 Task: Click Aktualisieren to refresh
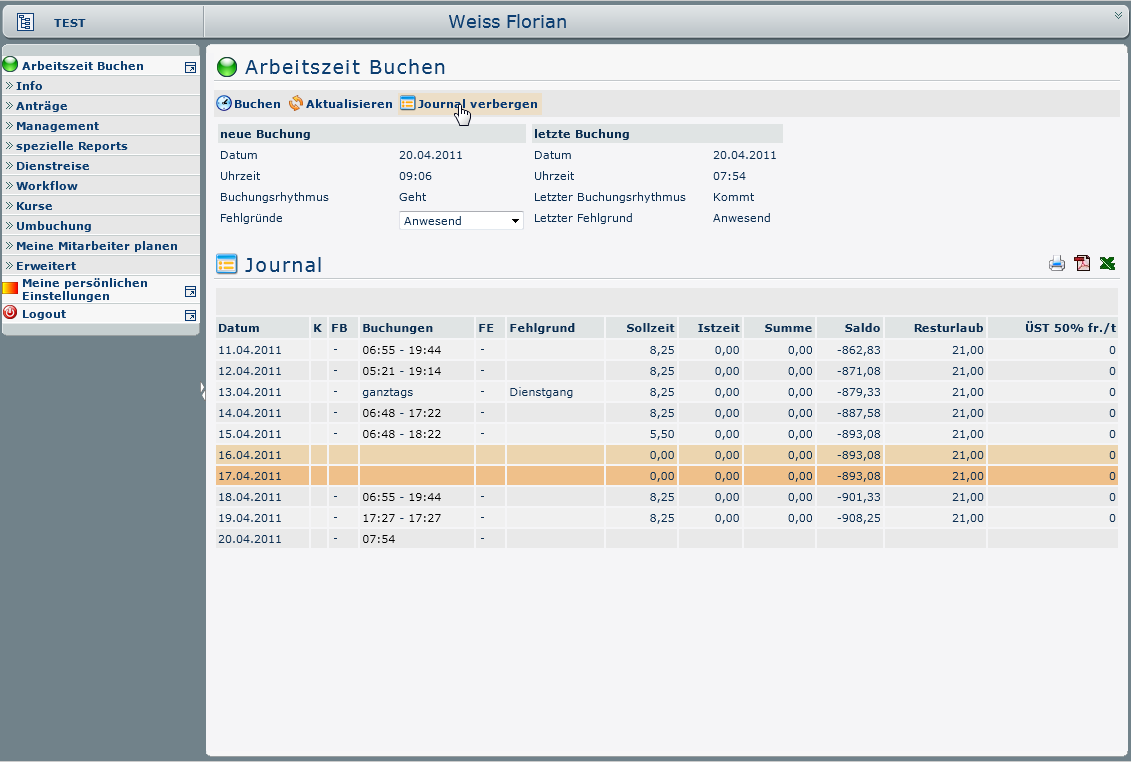click(340, 104)
